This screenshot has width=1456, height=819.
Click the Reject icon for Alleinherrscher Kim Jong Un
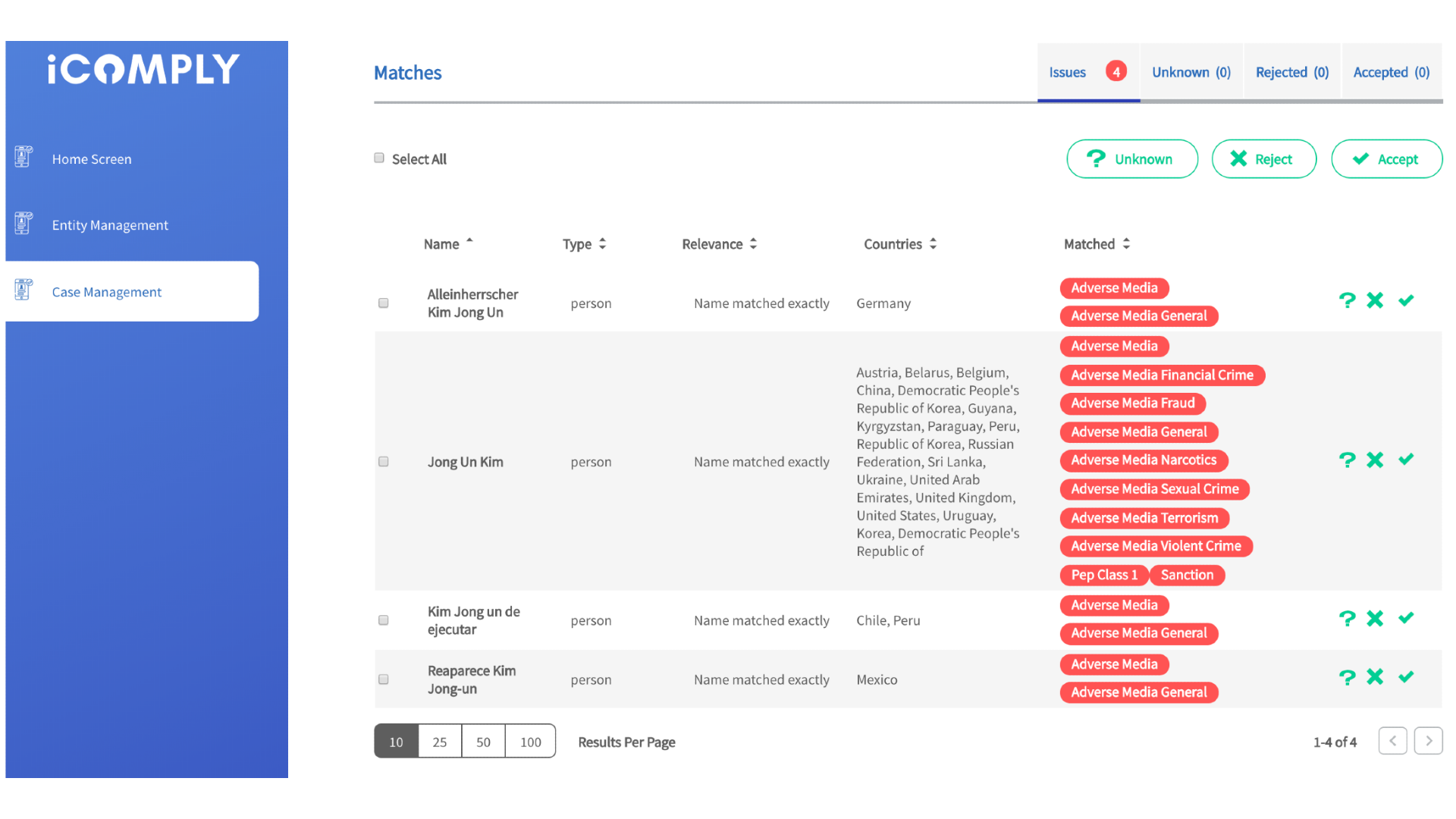click(x=1376, y=301)
